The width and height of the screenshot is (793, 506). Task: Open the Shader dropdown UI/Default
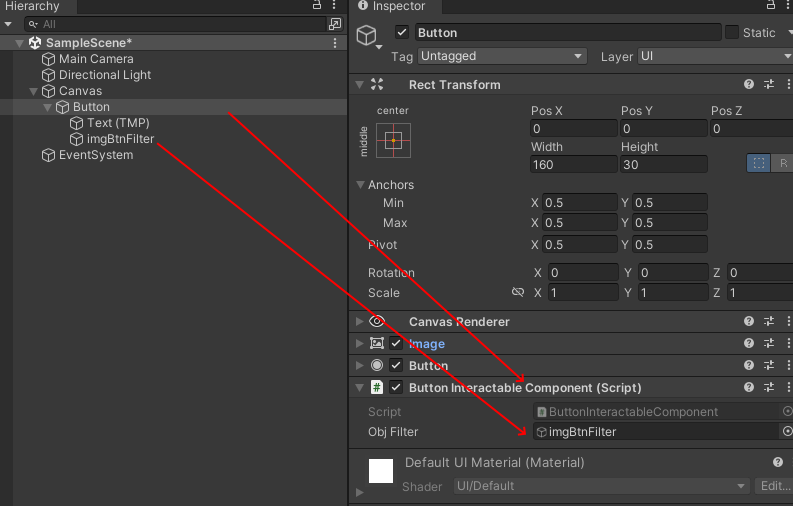(601, 486)
